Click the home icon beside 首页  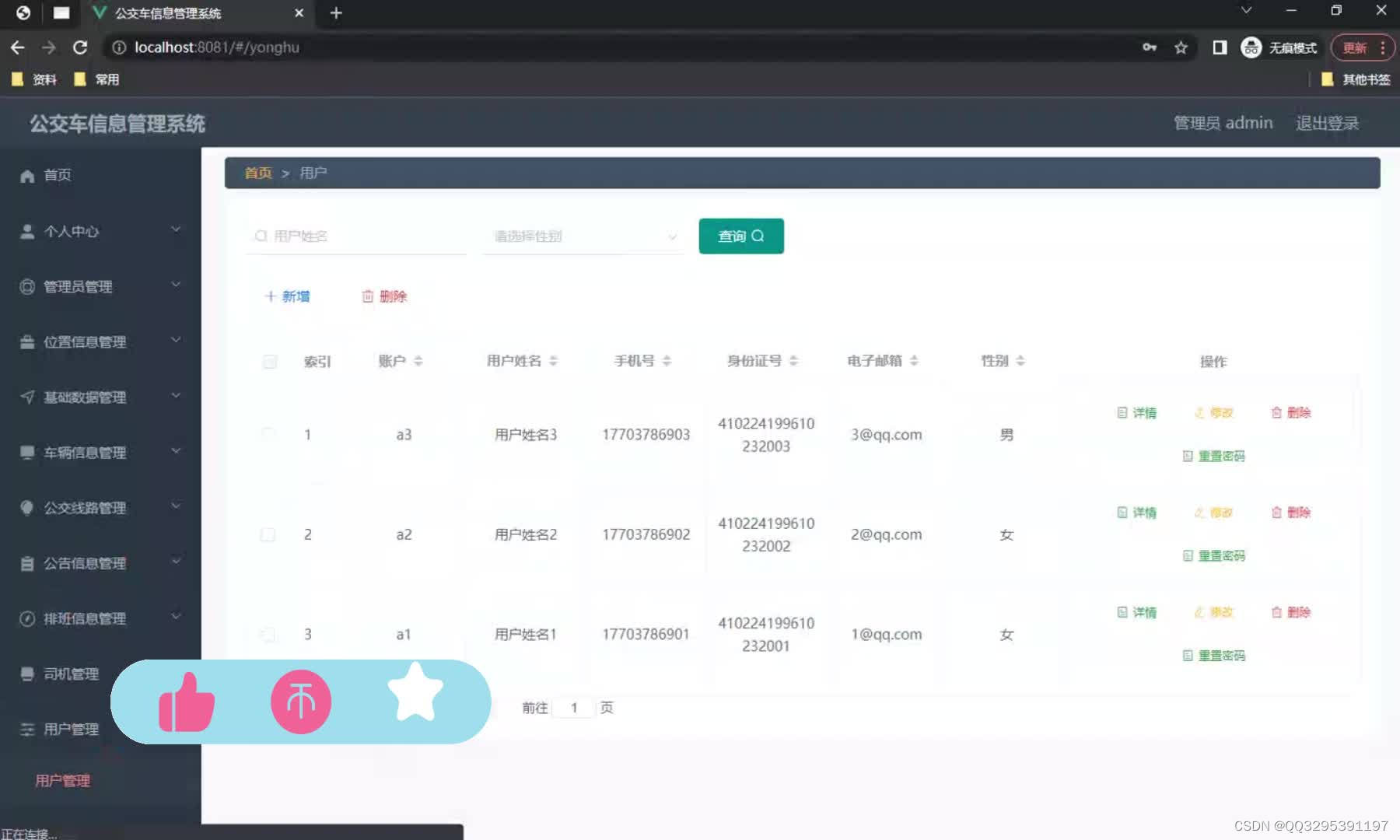pos(27,176)
